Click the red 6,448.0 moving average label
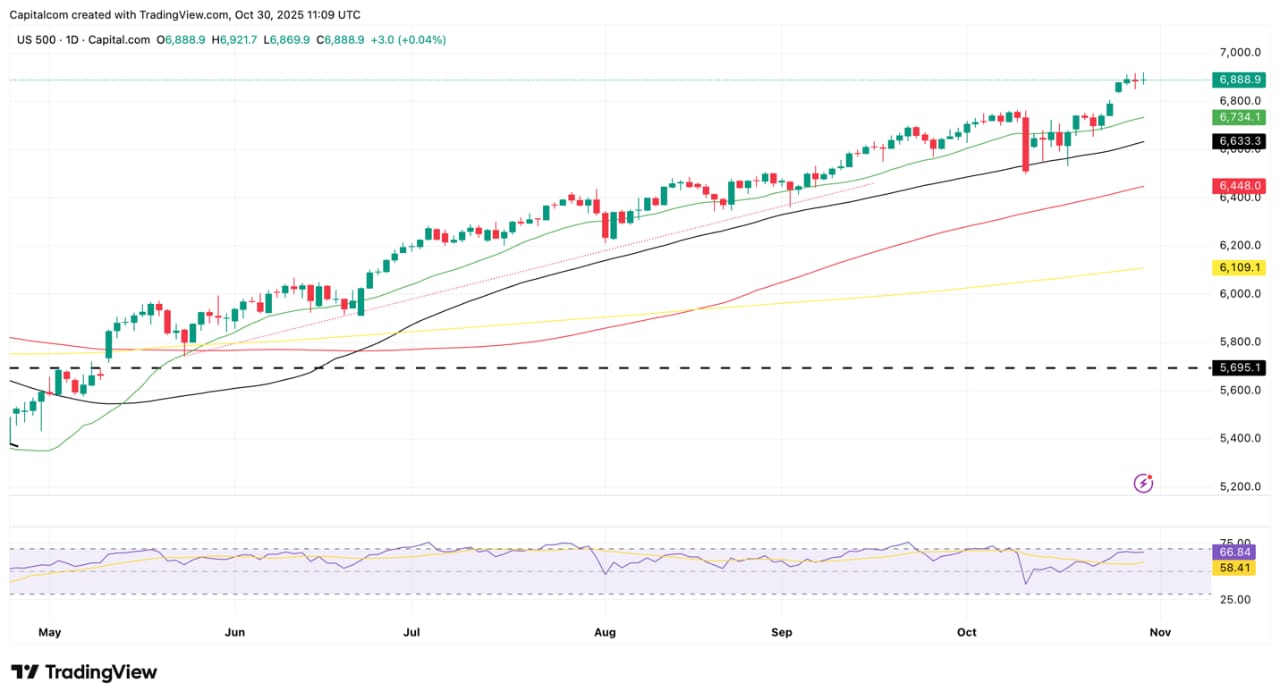The image size is (1280, 700). click(1238, 186)
